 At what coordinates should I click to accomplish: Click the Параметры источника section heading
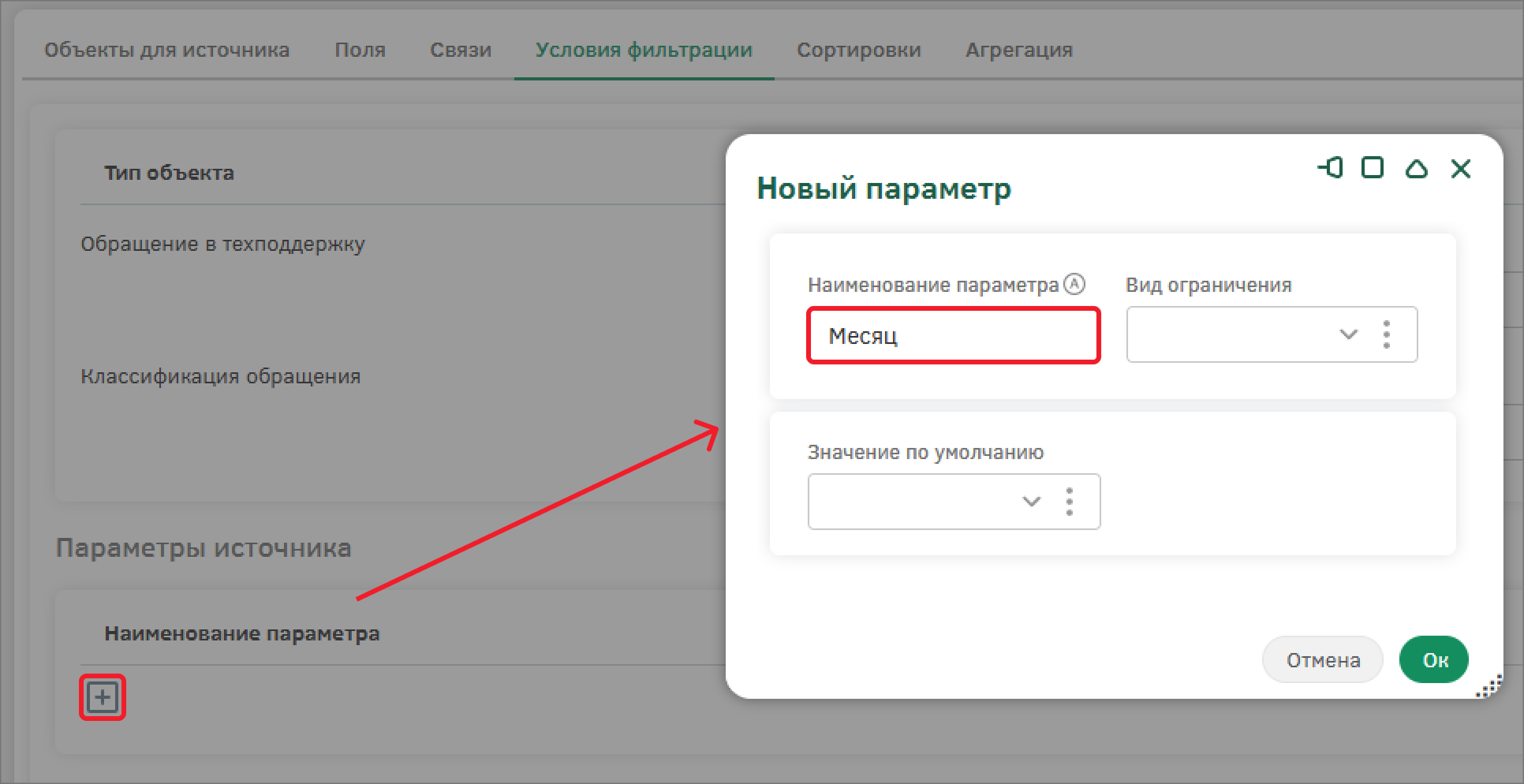(204, 547)
